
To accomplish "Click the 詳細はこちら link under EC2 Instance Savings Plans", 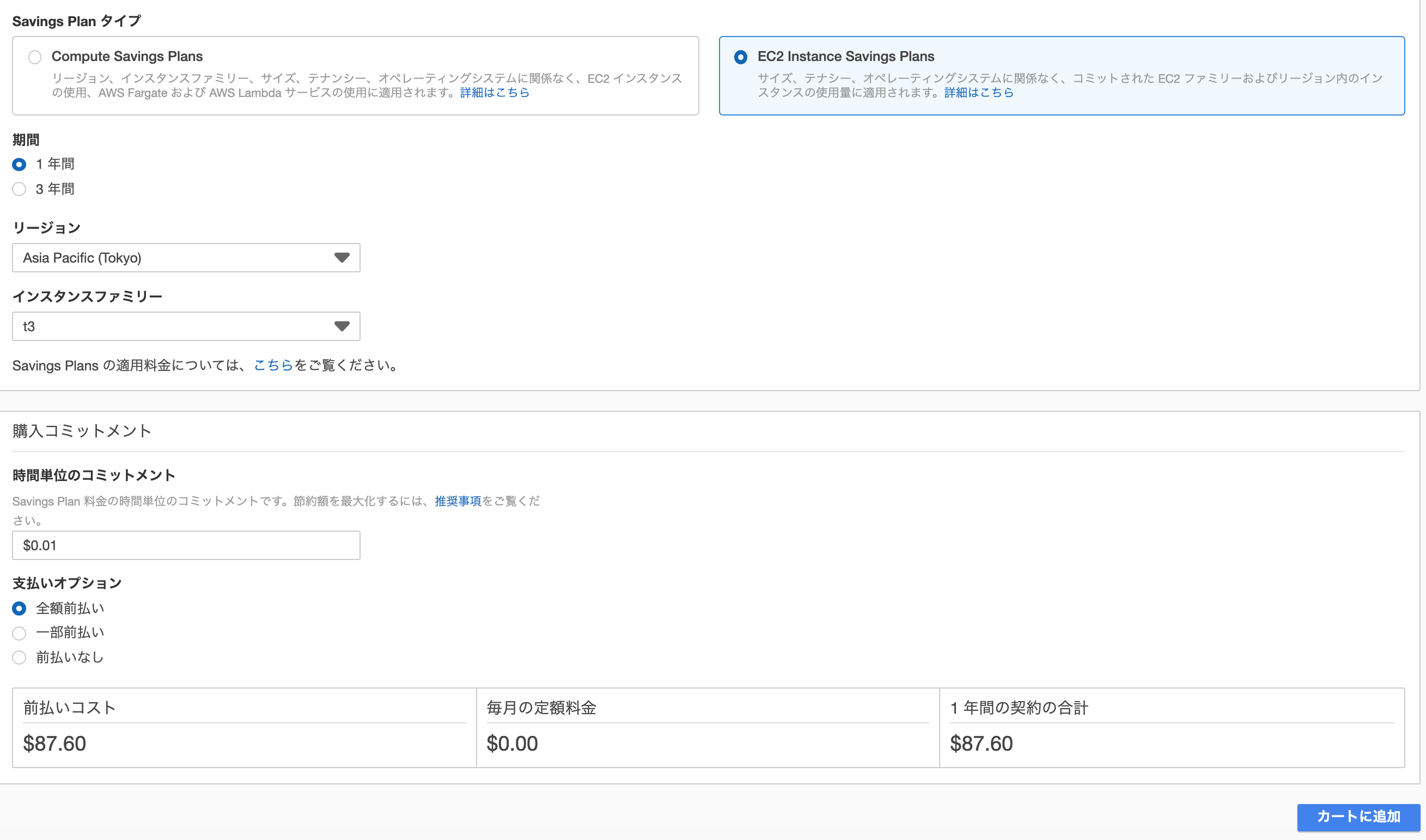I will coord(979,92).
